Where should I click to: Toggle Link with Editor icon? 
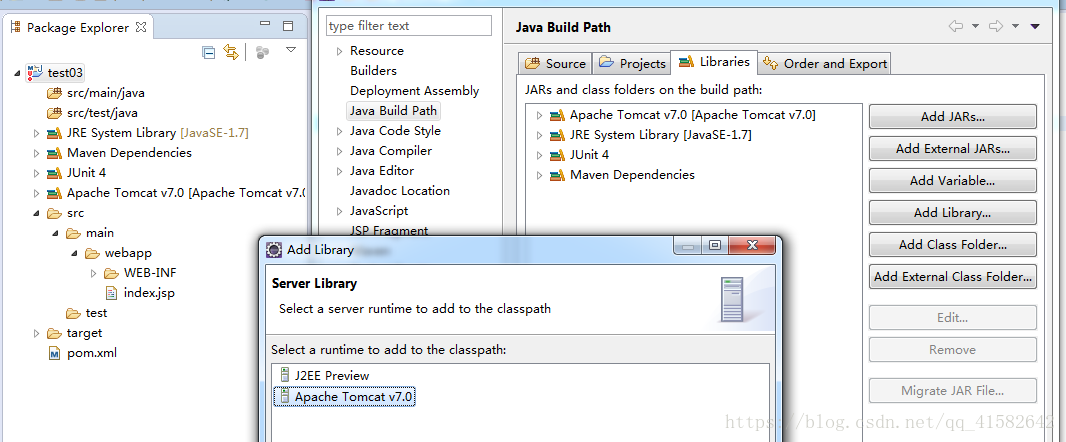point(231,51)
